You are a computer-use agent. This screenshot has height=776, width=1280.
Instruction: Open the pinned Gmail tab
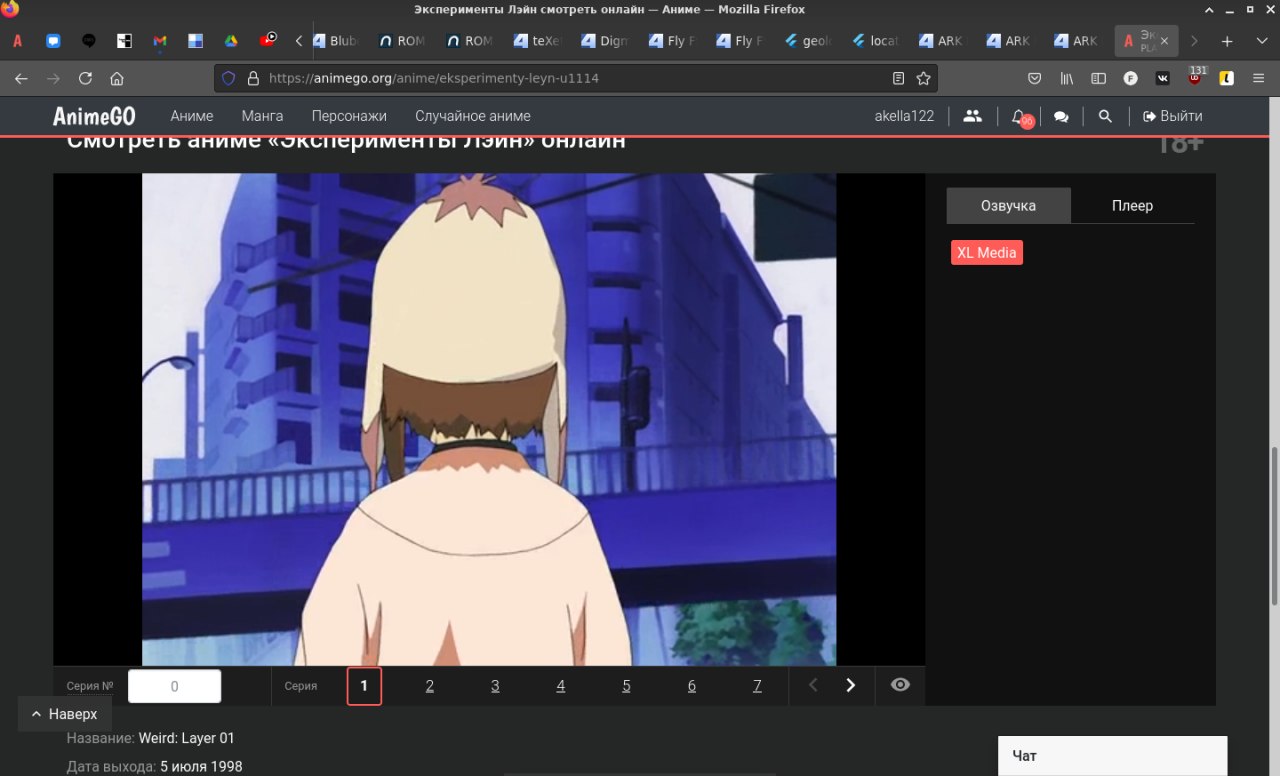point(160,41)
